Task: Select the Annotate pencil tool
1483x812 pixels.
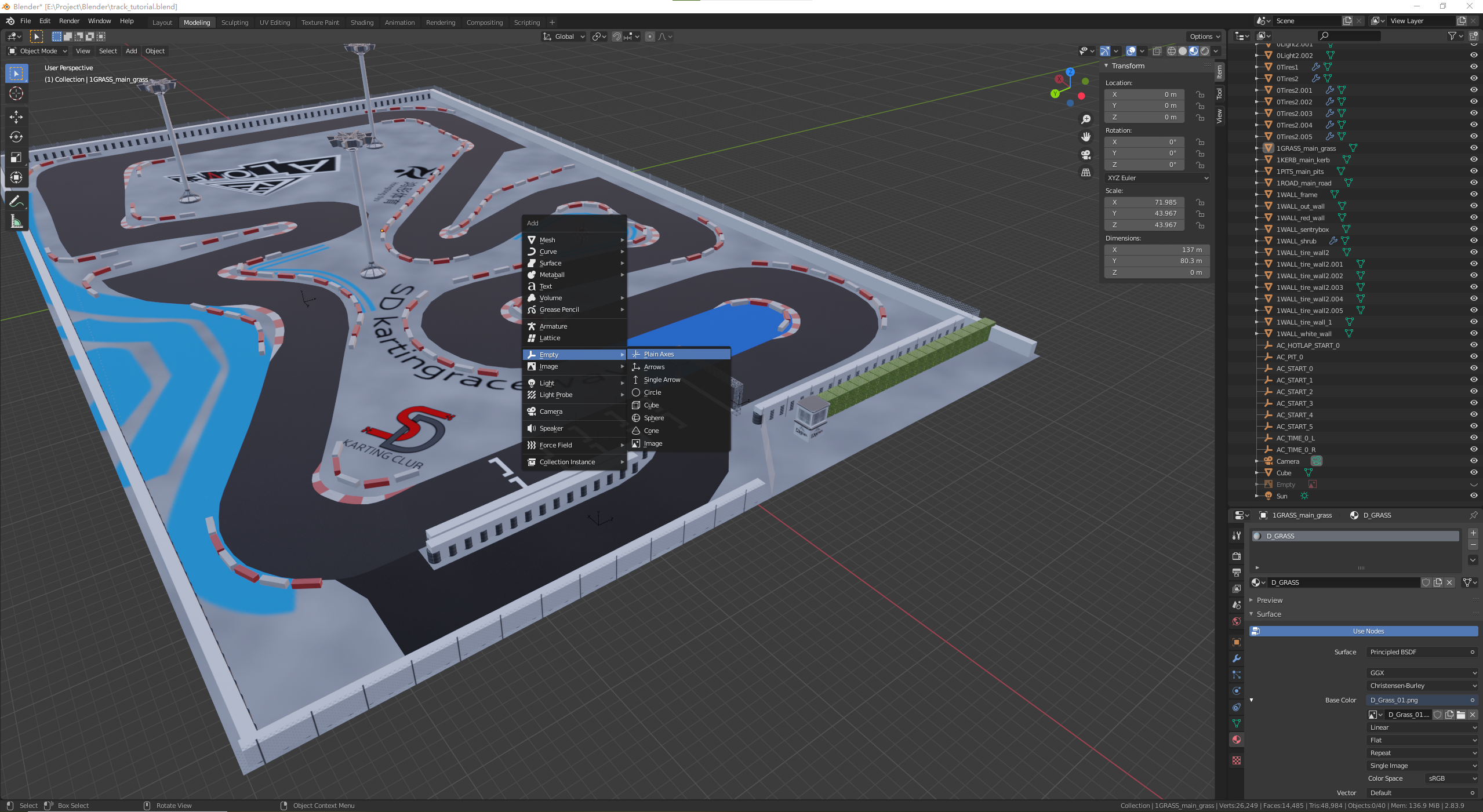Action: point(16,201)
